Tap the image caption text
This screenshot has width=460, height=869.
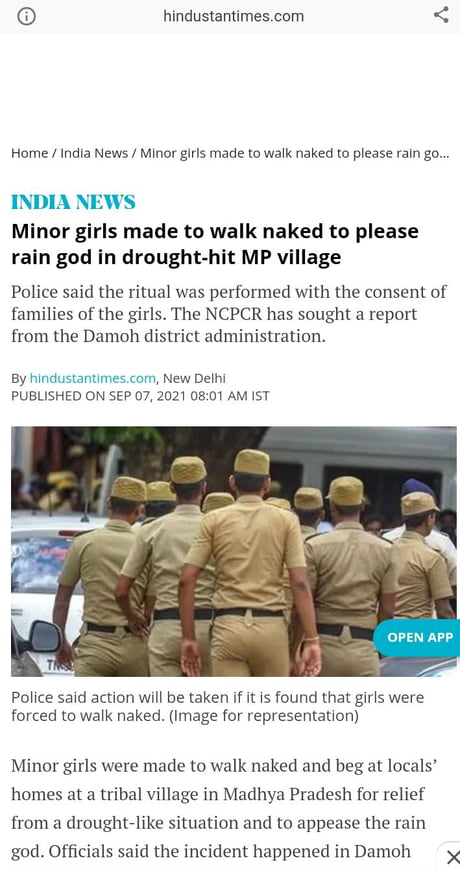click(x=217, y=706)
